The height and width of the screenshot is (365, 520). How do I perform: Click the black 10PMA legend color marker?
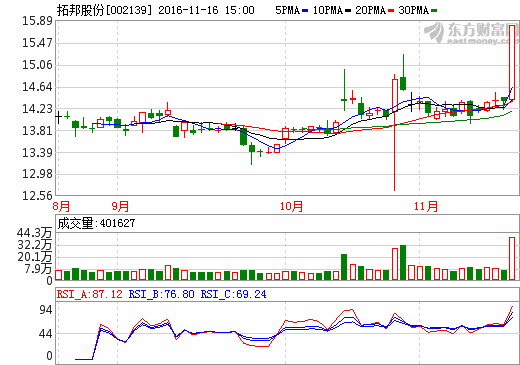348,11
